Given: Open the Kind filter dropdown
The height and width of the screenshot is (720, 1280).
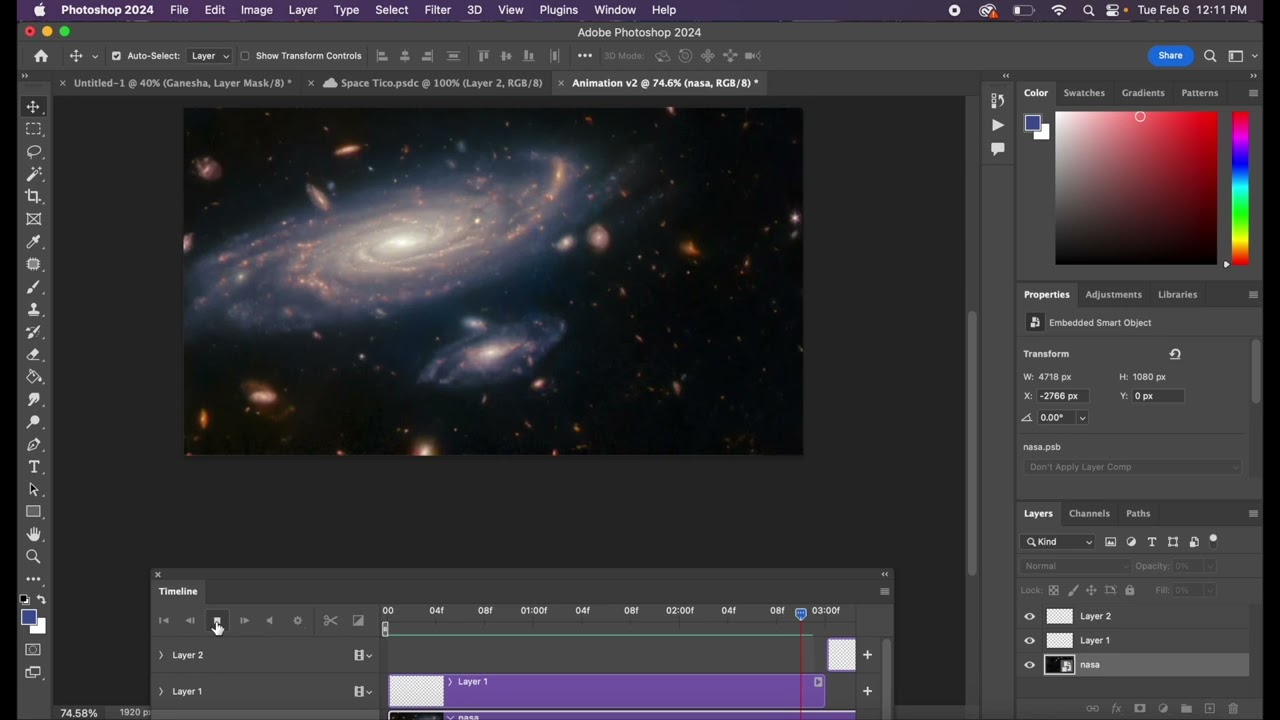Looking at the screenshot, I should click(1059, 542).
